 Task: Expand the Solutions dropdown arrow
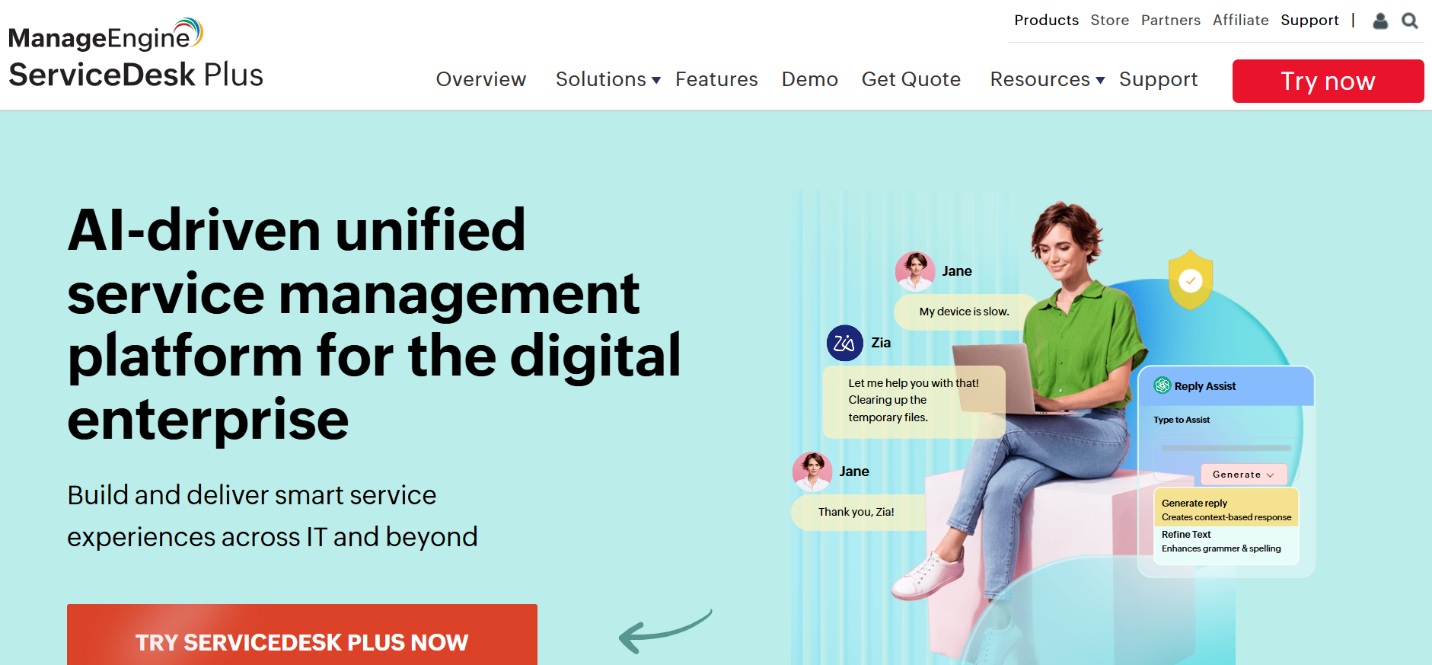(656, 80)
